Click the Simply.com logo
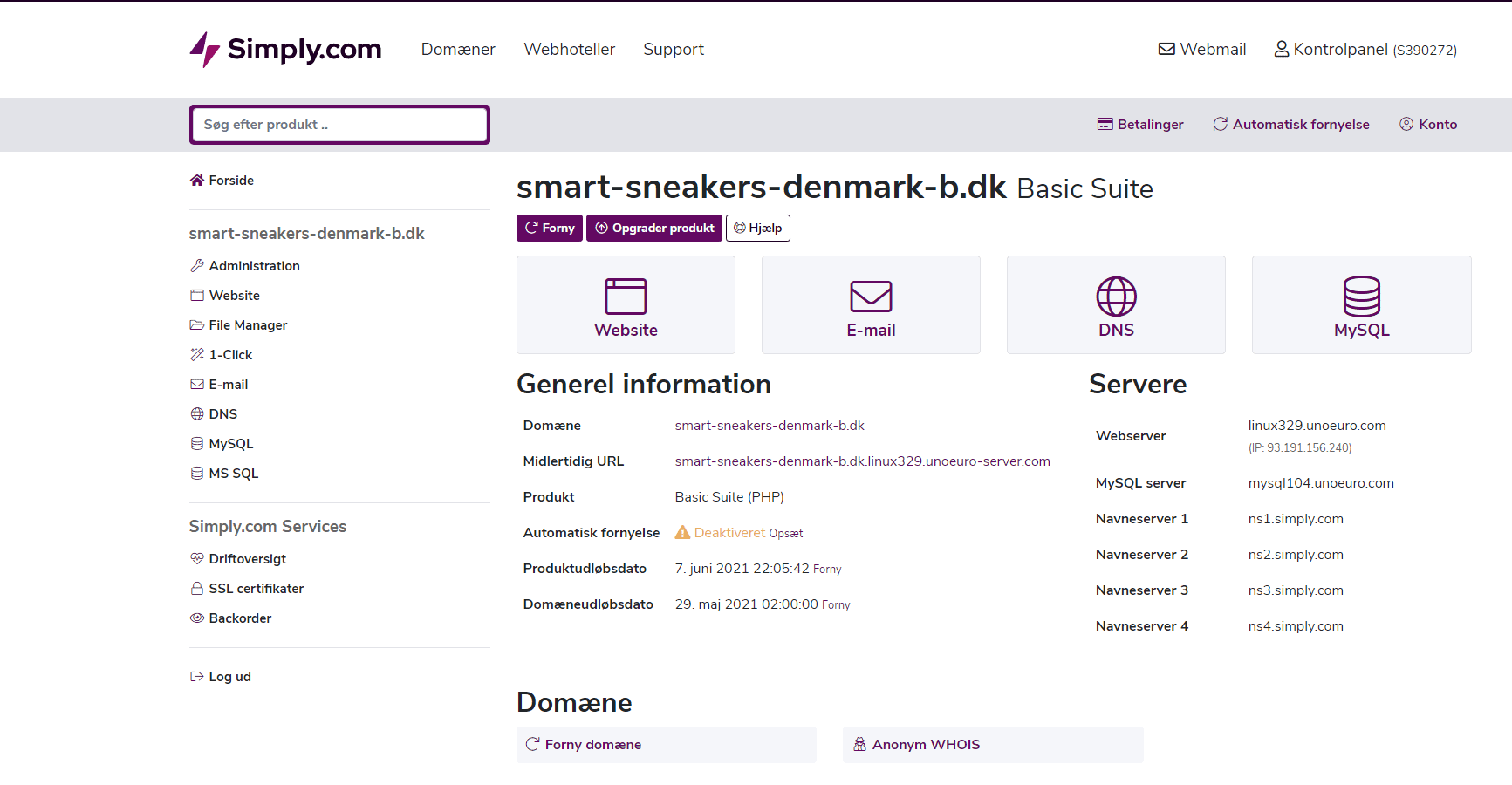 [285, 50]
